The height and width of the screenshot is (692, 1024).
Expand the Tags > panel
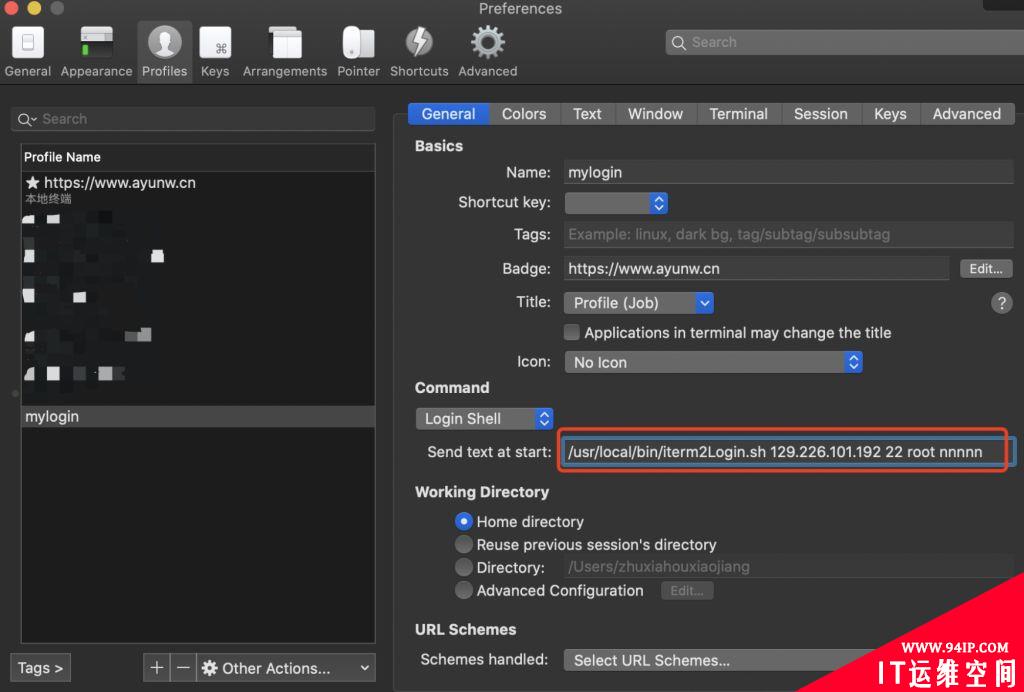tap(40, 668)
